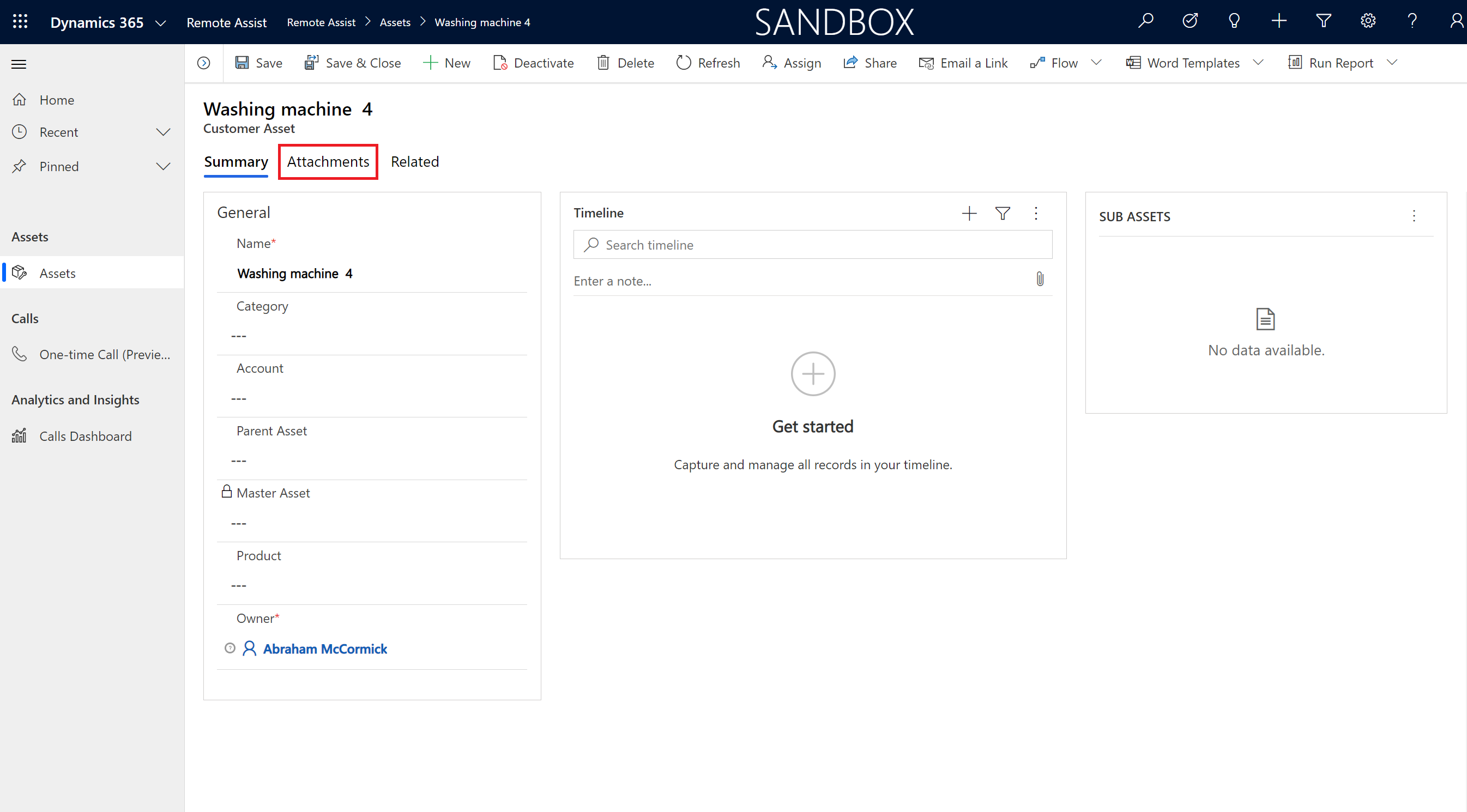Click the filter icon in the Timeline panel

1002,212
